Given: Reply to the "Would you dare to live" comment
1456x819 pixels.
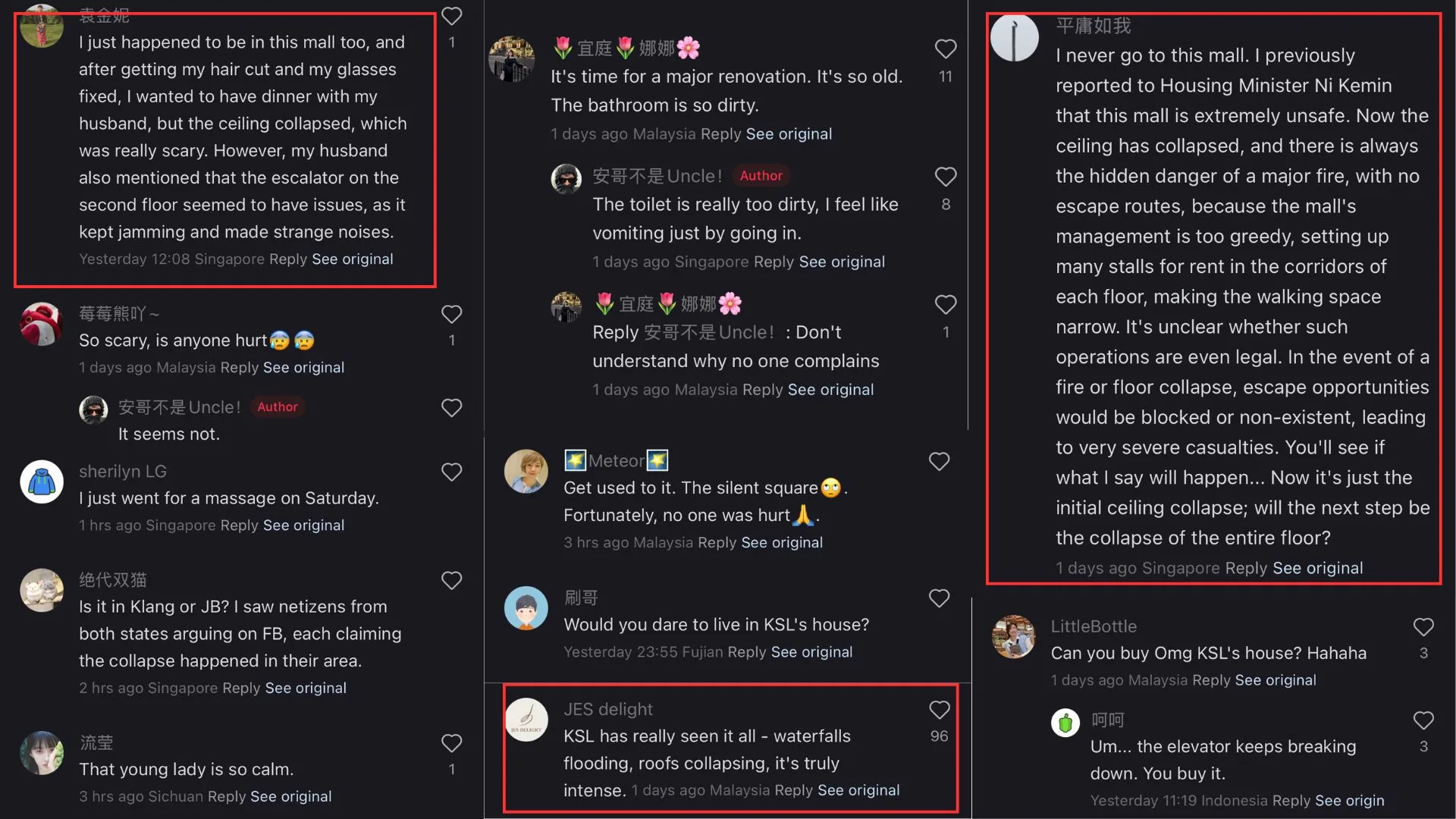Looking at the screenshot, I should tap(746, 651).
